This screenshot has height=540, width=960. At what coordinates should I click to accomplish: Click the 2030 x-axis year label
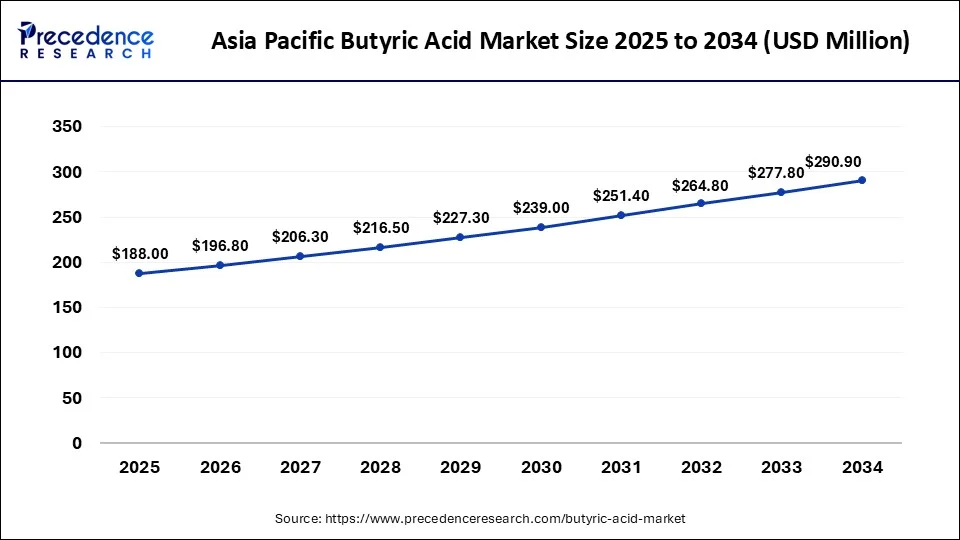[x=541, y=468]
